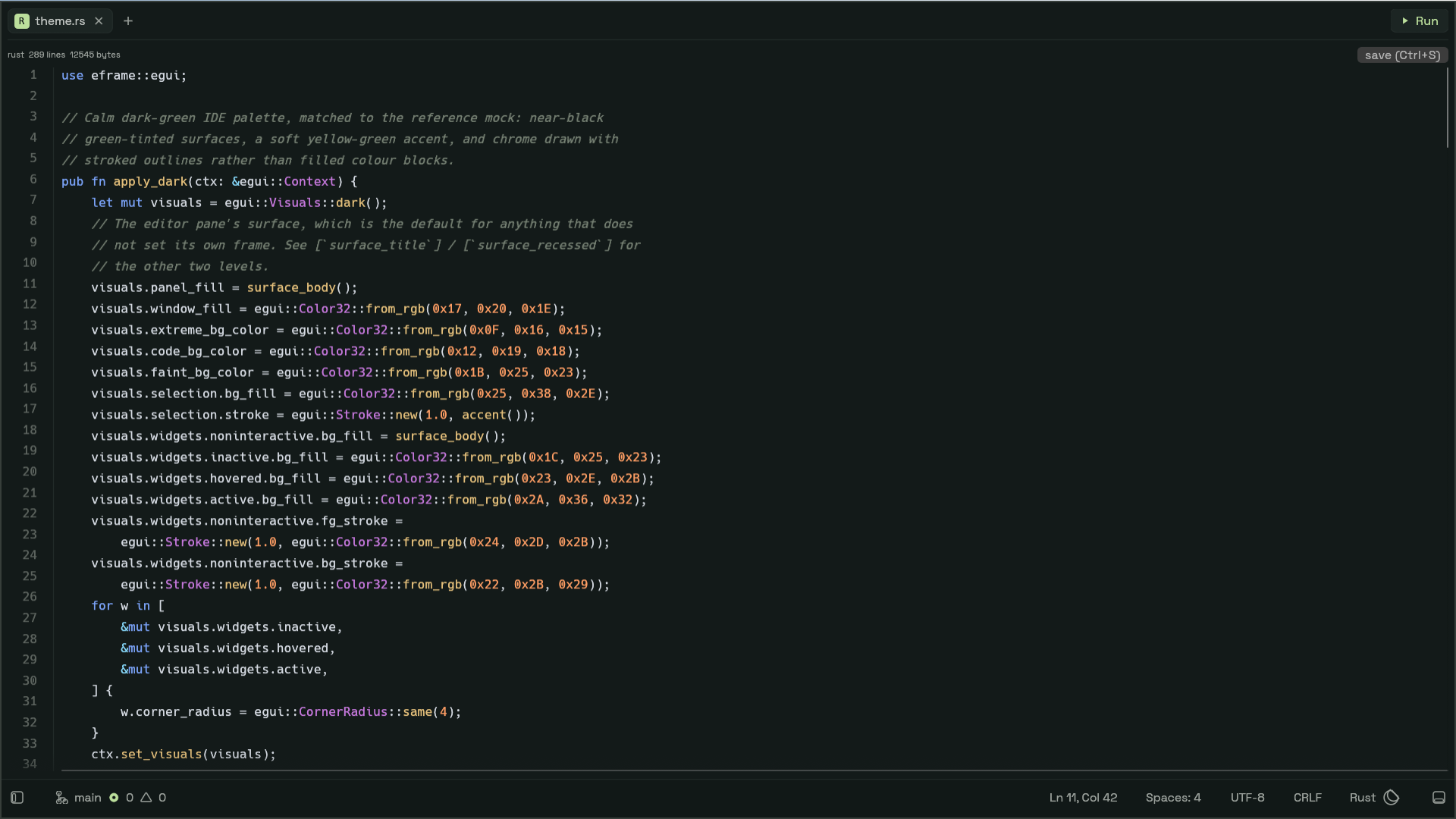Click the green error count circle icon
This screenshot has height=819, width=1456.
tap(114, 797)
